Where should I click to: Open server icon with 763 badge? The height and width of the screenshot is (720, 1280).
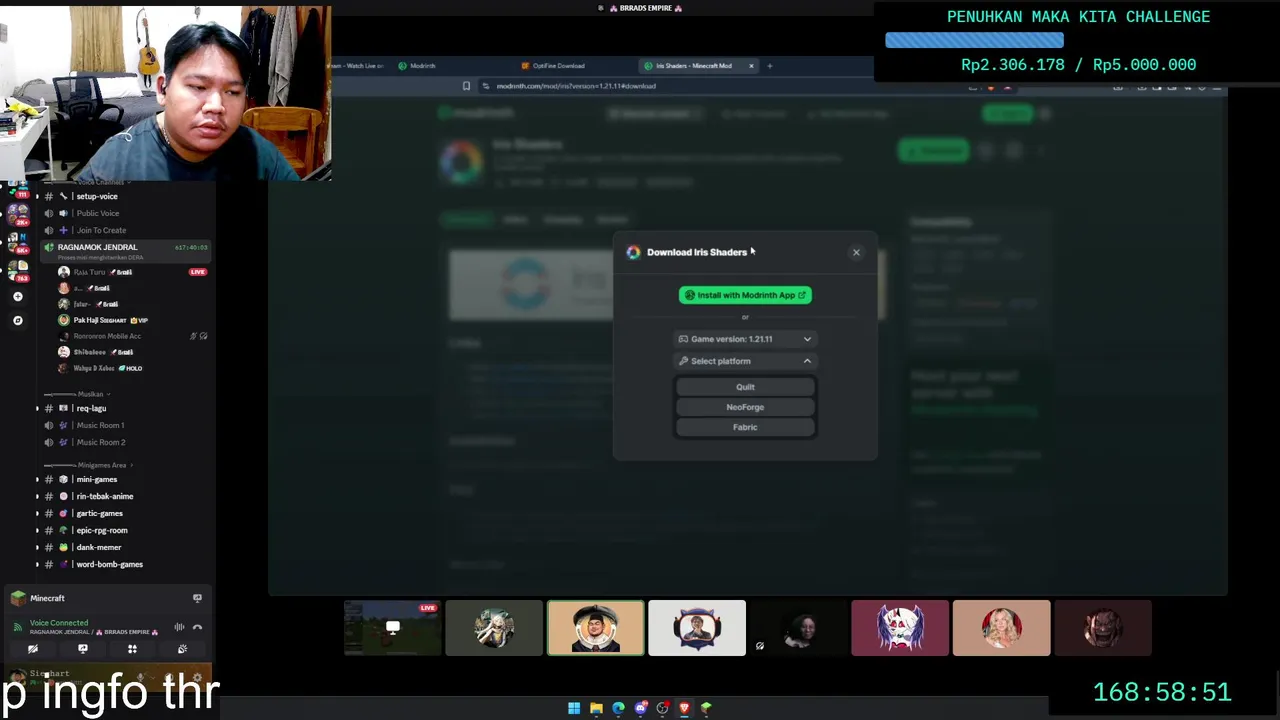click(x=17, y=269)
